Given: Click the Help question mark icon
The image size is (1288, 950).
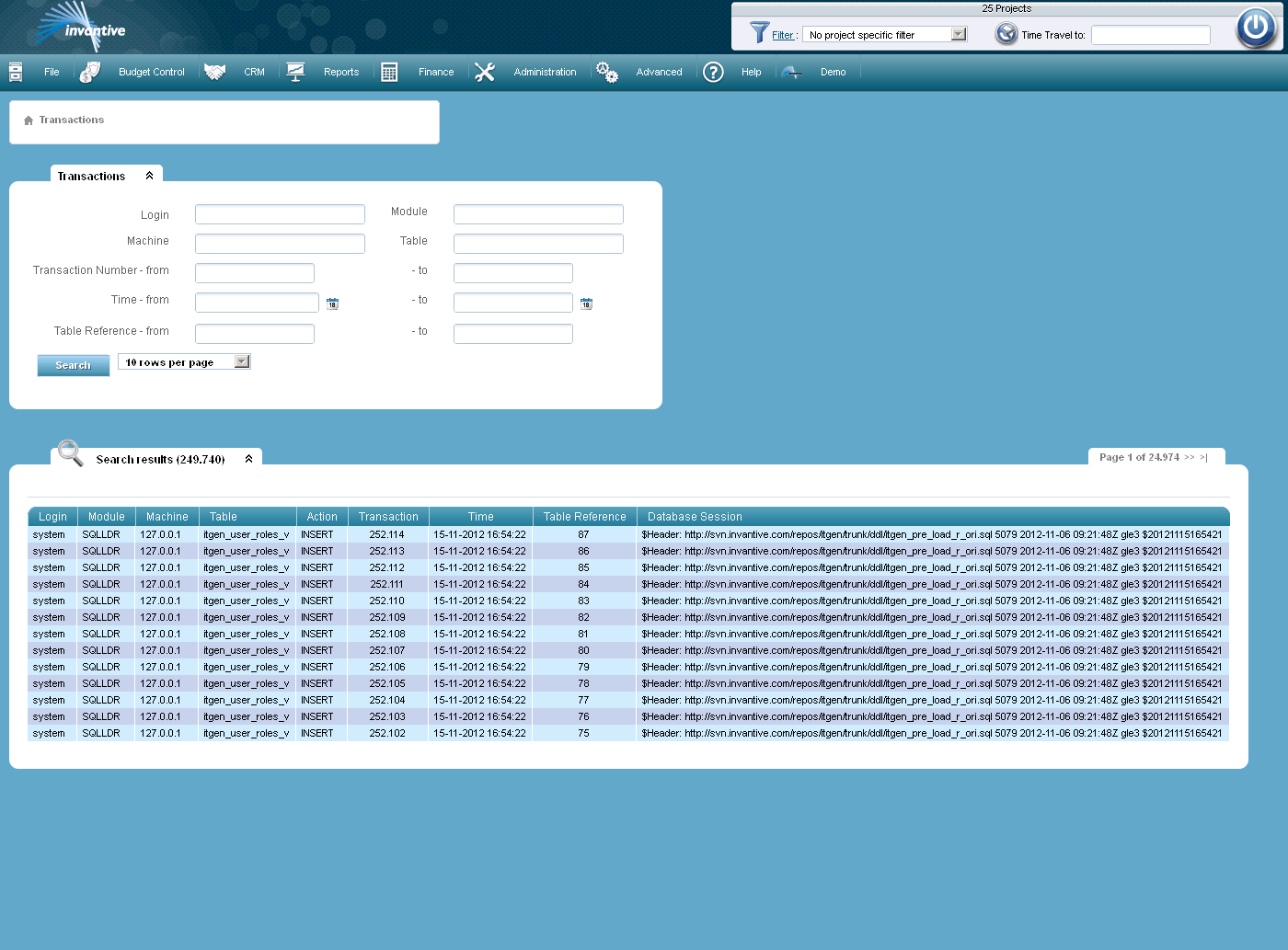Looking at the screenshot, I should point(713,72).
